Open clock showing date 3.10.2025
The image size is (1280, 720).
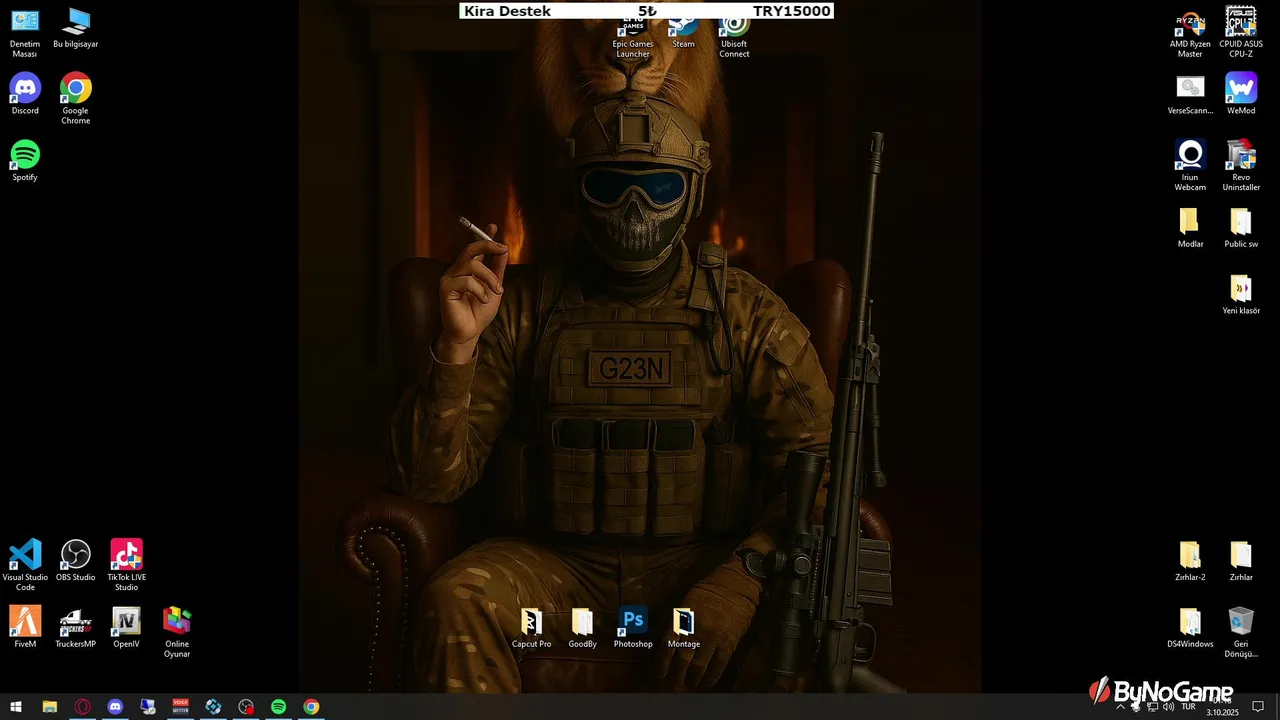point(1222,707)
